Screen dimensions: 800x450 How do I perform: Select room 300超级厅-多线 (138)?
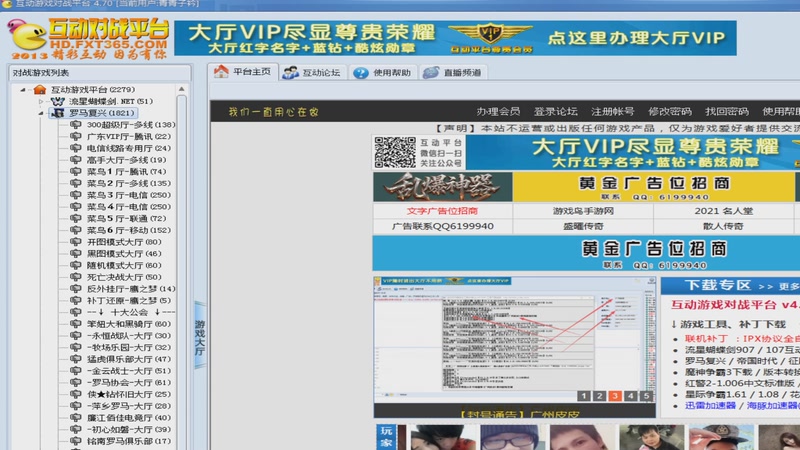tap(131, 124)
